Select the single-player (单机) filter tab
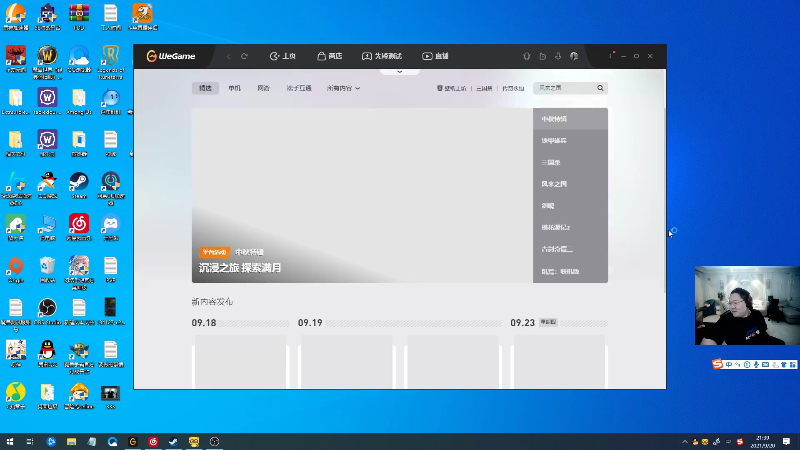Image resolution: width=800 pixels, height=450 pixels. 235,88
